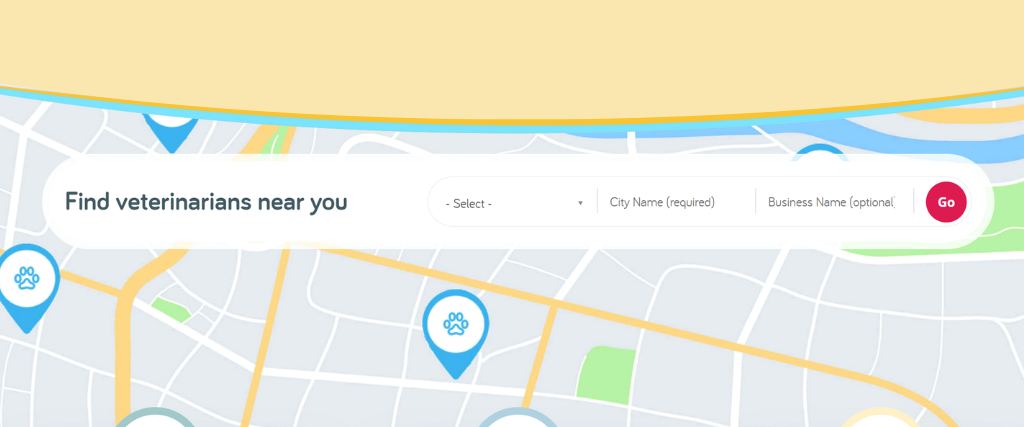Focus the City Name (required) field
The image size is (1024, 427).
click(x=676, y=202)
